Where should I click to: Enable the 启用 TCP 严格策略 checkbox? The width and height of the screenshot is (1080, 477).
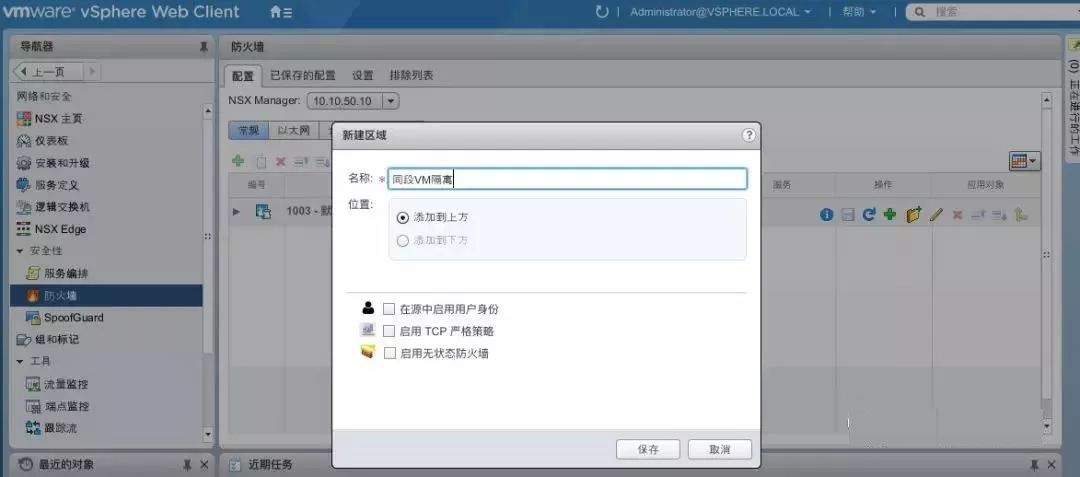pyautogui.click(x=389, y=331)
